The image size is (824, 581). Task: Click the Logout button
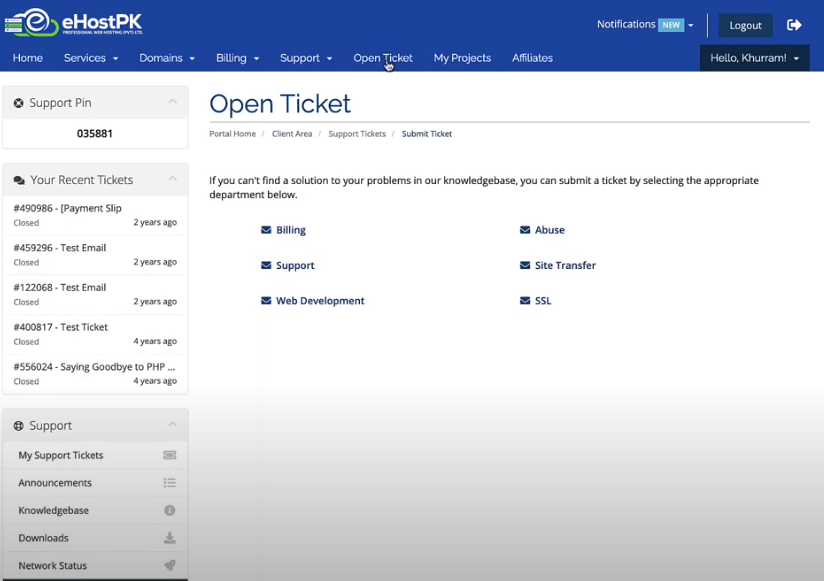point(745,25)
